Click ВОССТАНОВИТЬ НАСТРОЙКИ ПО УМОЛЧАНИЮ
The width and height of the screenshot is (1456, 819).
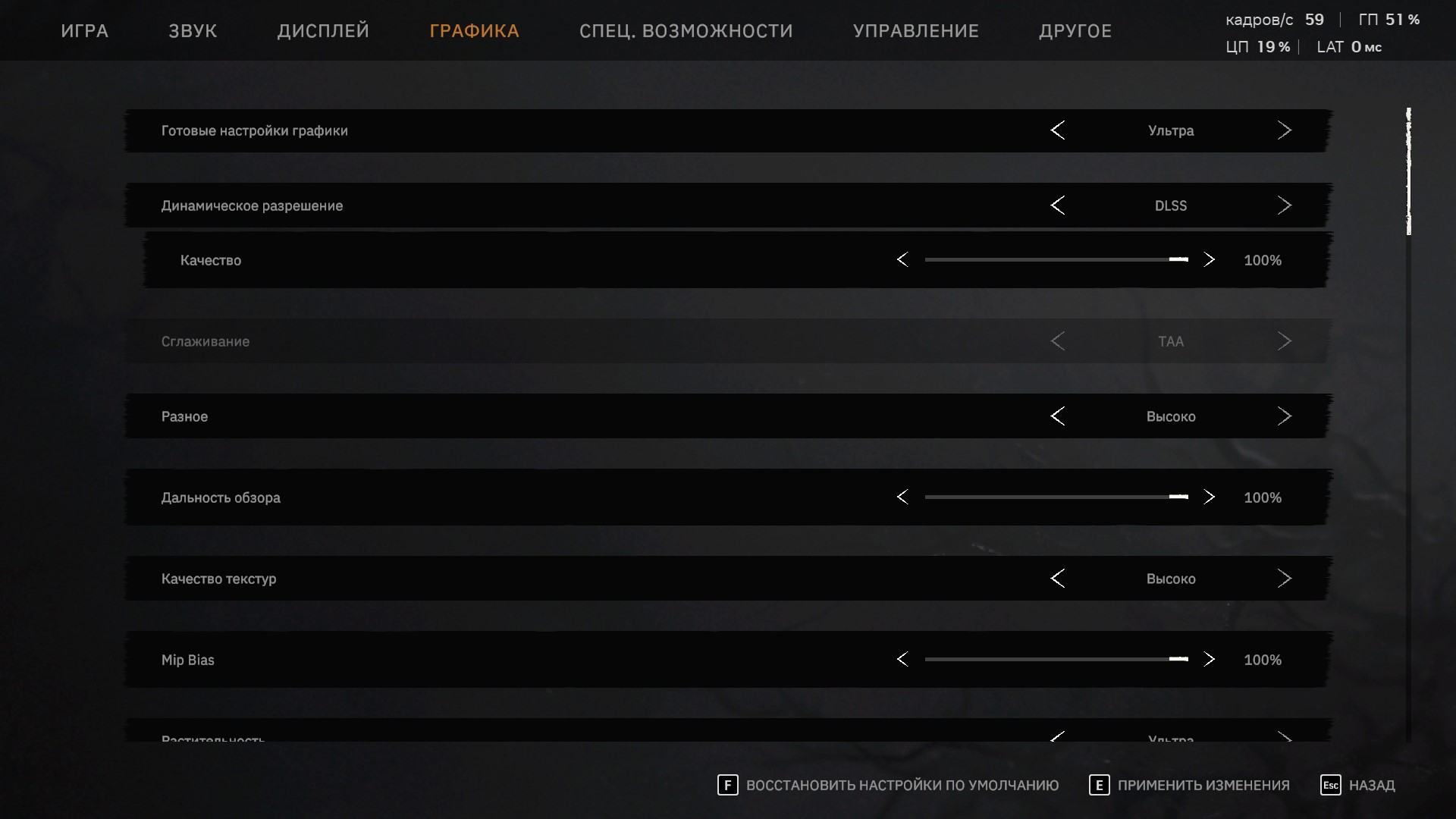902,786
